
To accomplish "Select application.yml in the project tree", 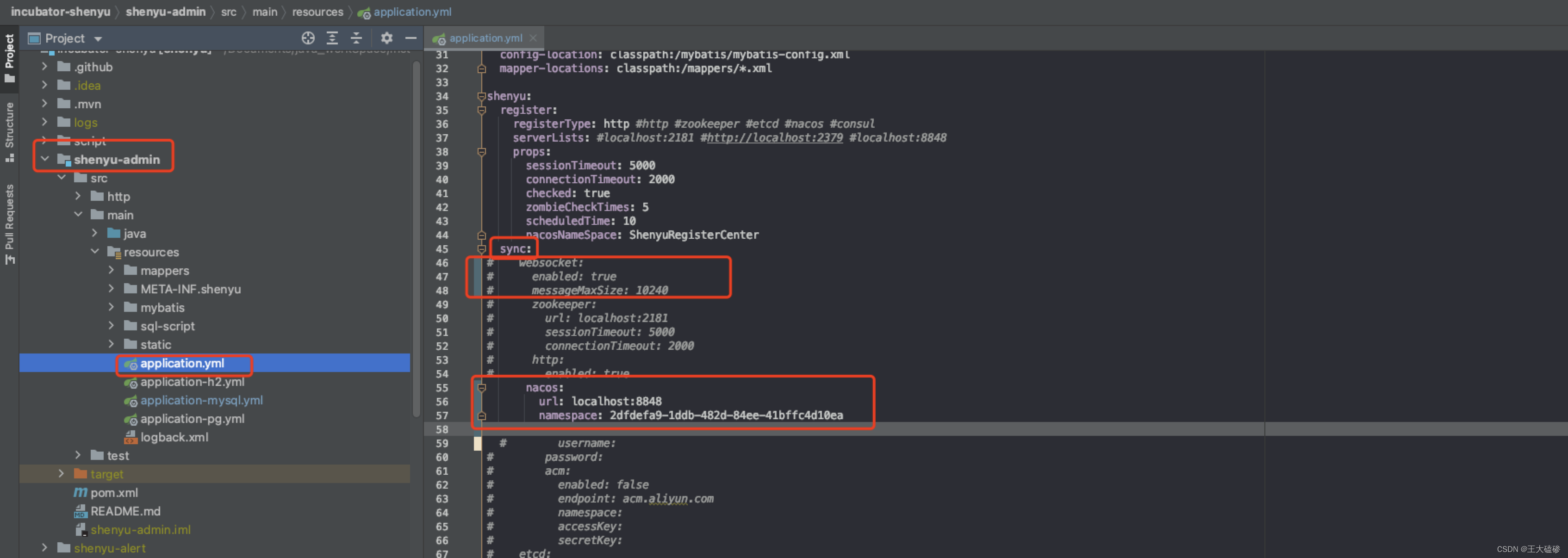I will (x=182, y=363).
